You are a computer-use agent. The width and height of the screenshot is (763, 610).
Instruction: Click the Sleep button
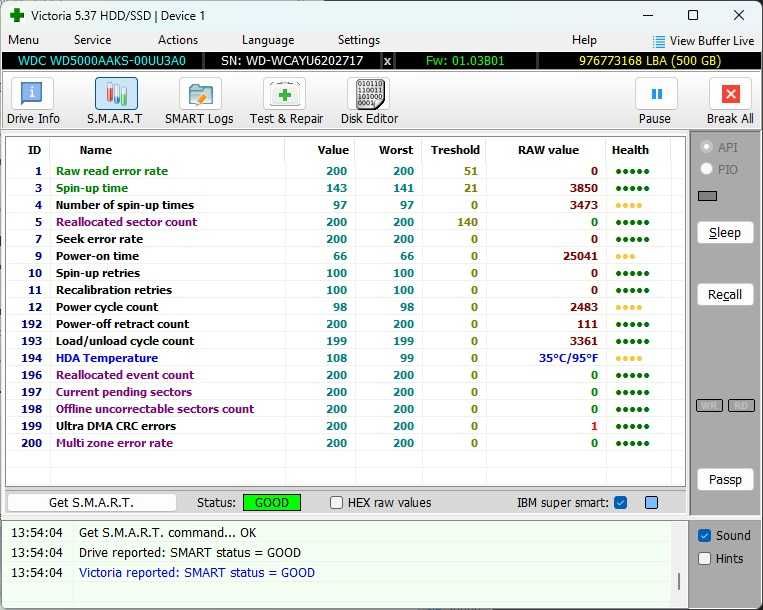click(x=725, y=233)
